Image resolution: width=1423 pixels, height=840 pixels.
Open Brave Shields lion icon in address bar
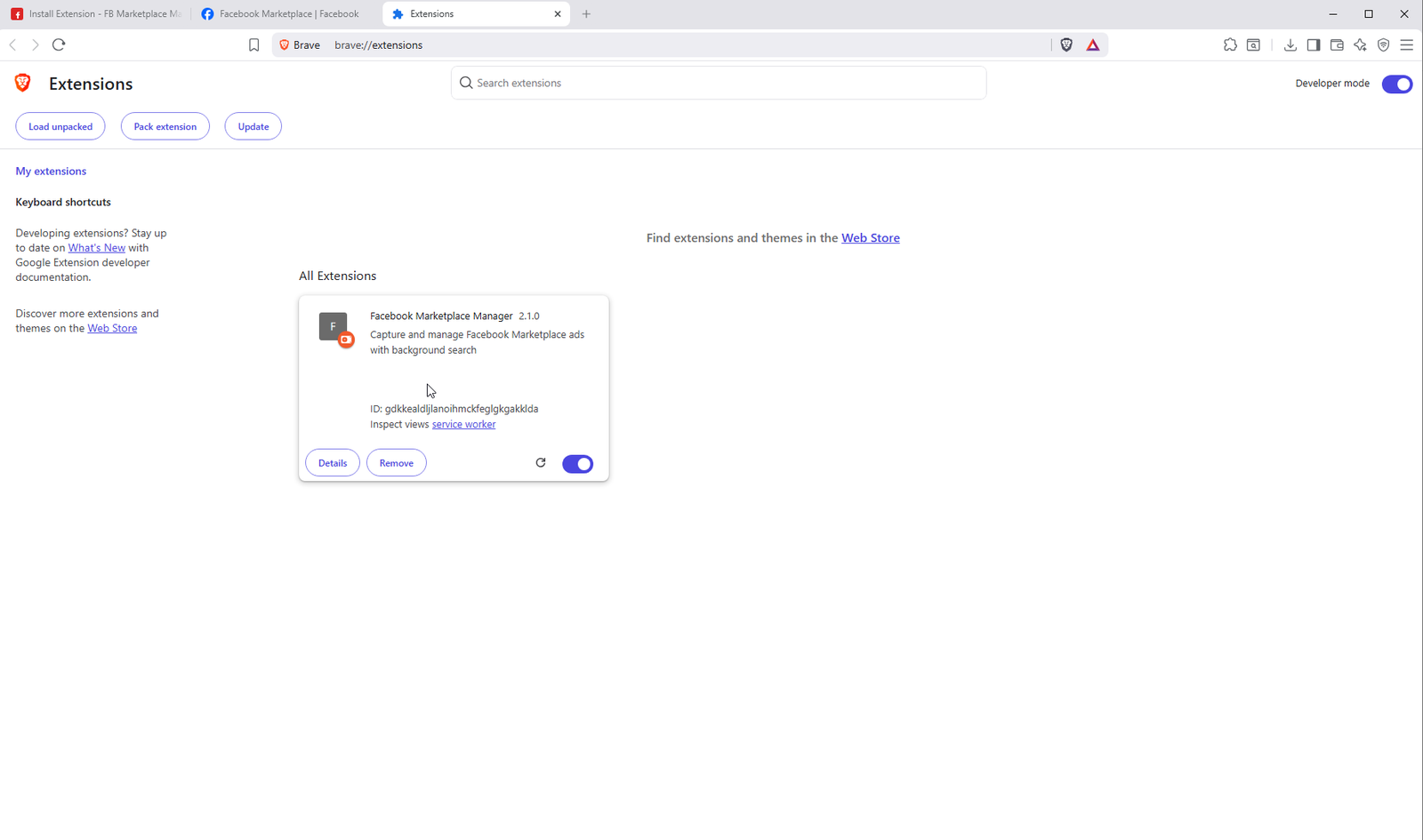[x=1066, y=45]
